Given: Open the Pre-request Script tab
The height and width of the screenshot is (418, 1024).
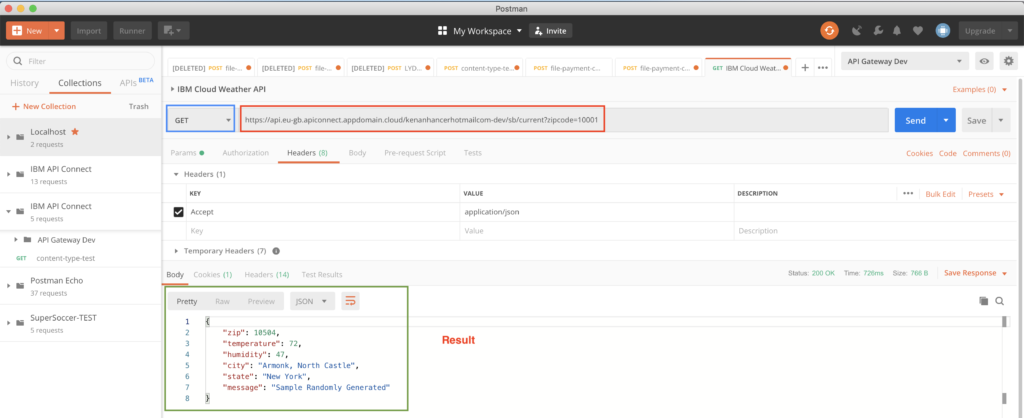Looking at the screenshot, I should tap(415, 153).
